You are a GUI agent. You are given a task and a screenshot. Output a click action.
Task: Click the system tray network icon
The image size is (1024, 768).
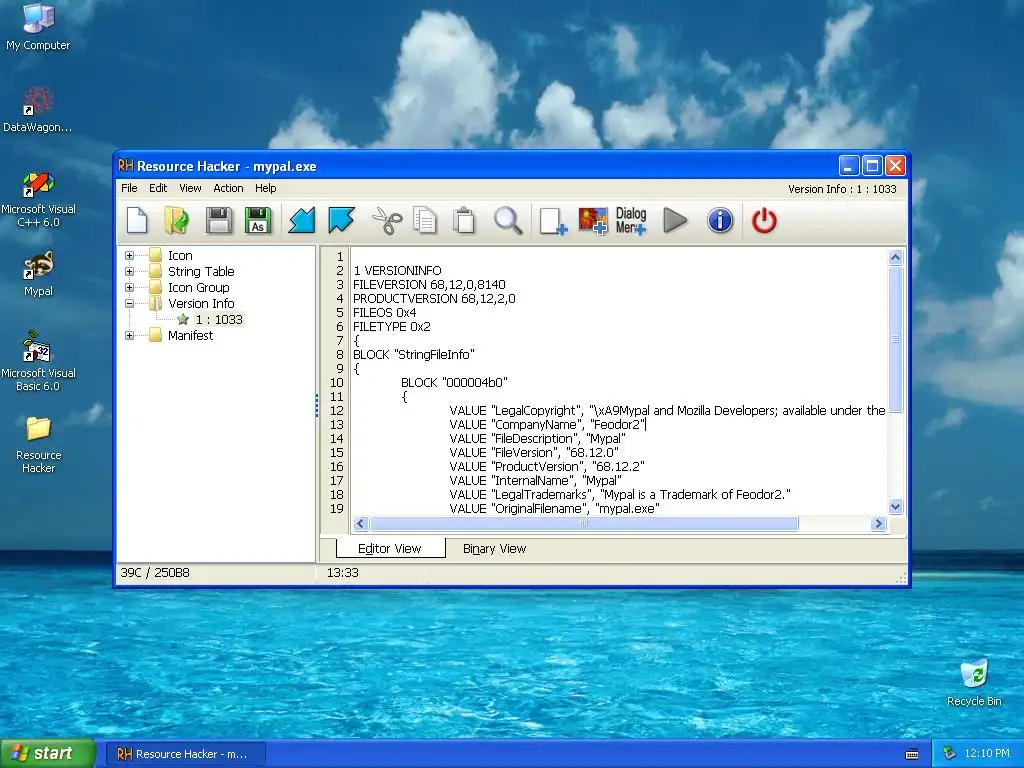949,753
